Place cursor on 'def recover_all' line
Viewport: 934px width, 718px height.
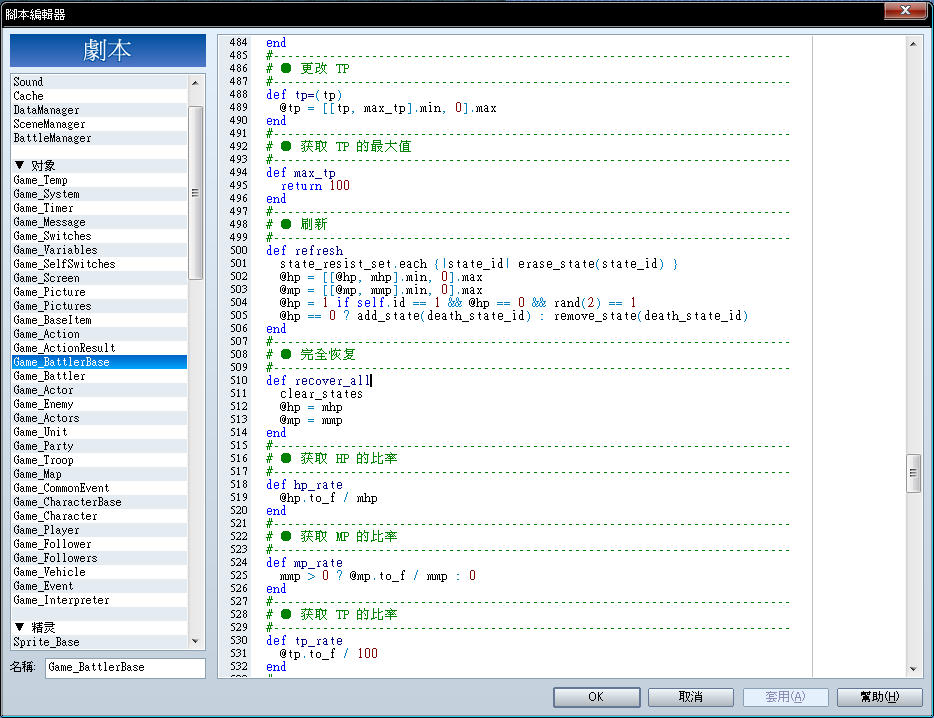[x=319, y=381]
